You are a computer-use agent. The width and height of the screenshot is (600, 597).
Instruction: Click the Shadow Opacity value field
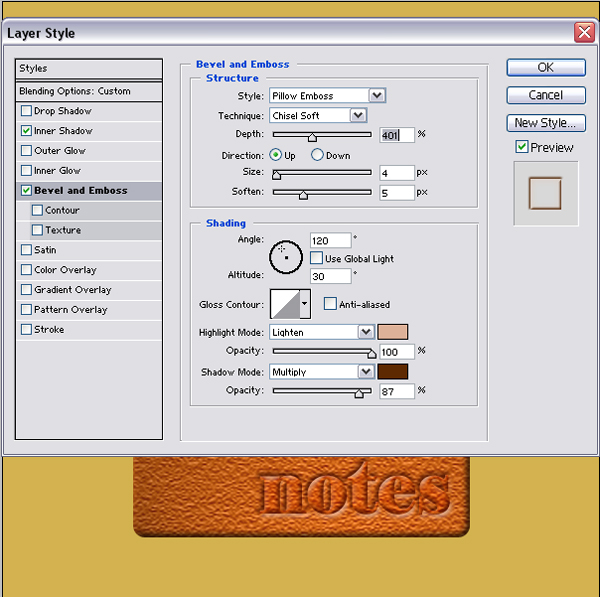point(397,391)
